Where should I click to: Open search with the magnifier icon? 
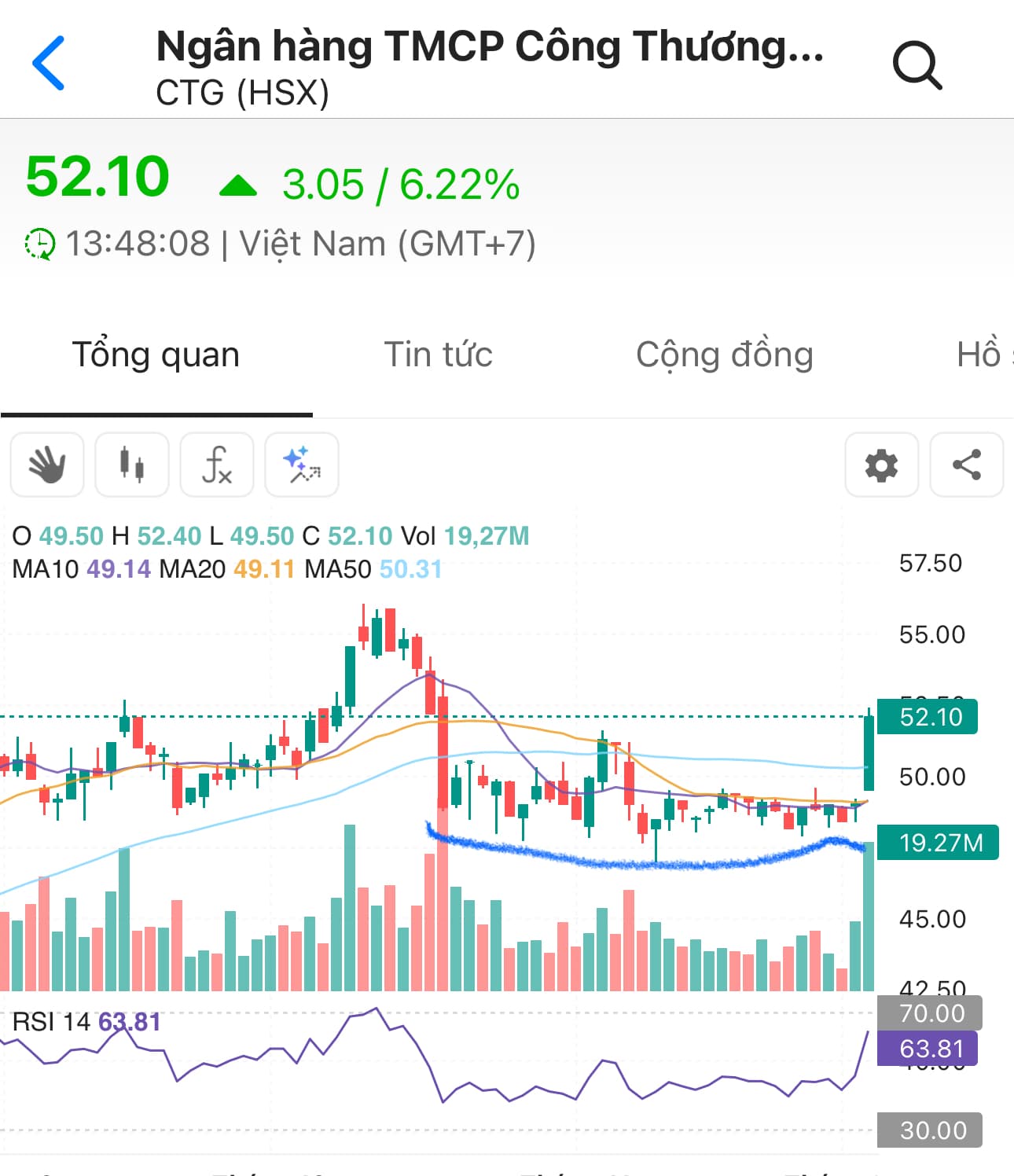pos(917,65)
